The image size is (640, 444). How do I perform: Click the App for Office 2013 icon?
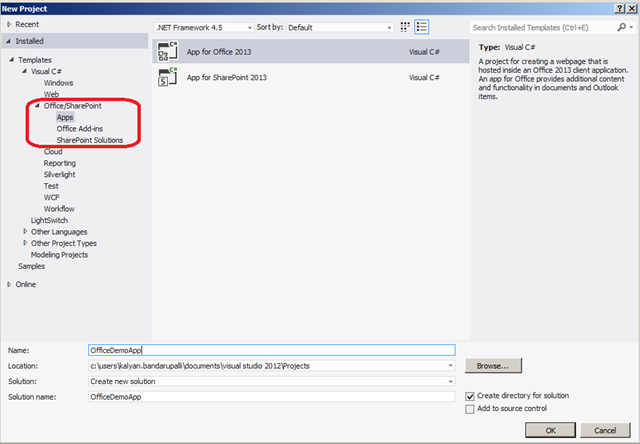(x=167, y=51)
